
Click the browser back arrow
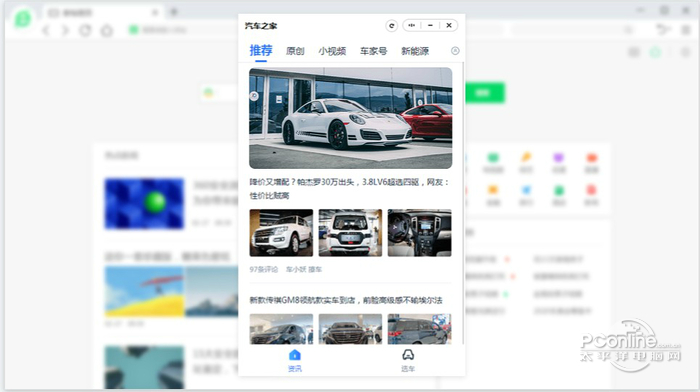(x=46, y=30)
